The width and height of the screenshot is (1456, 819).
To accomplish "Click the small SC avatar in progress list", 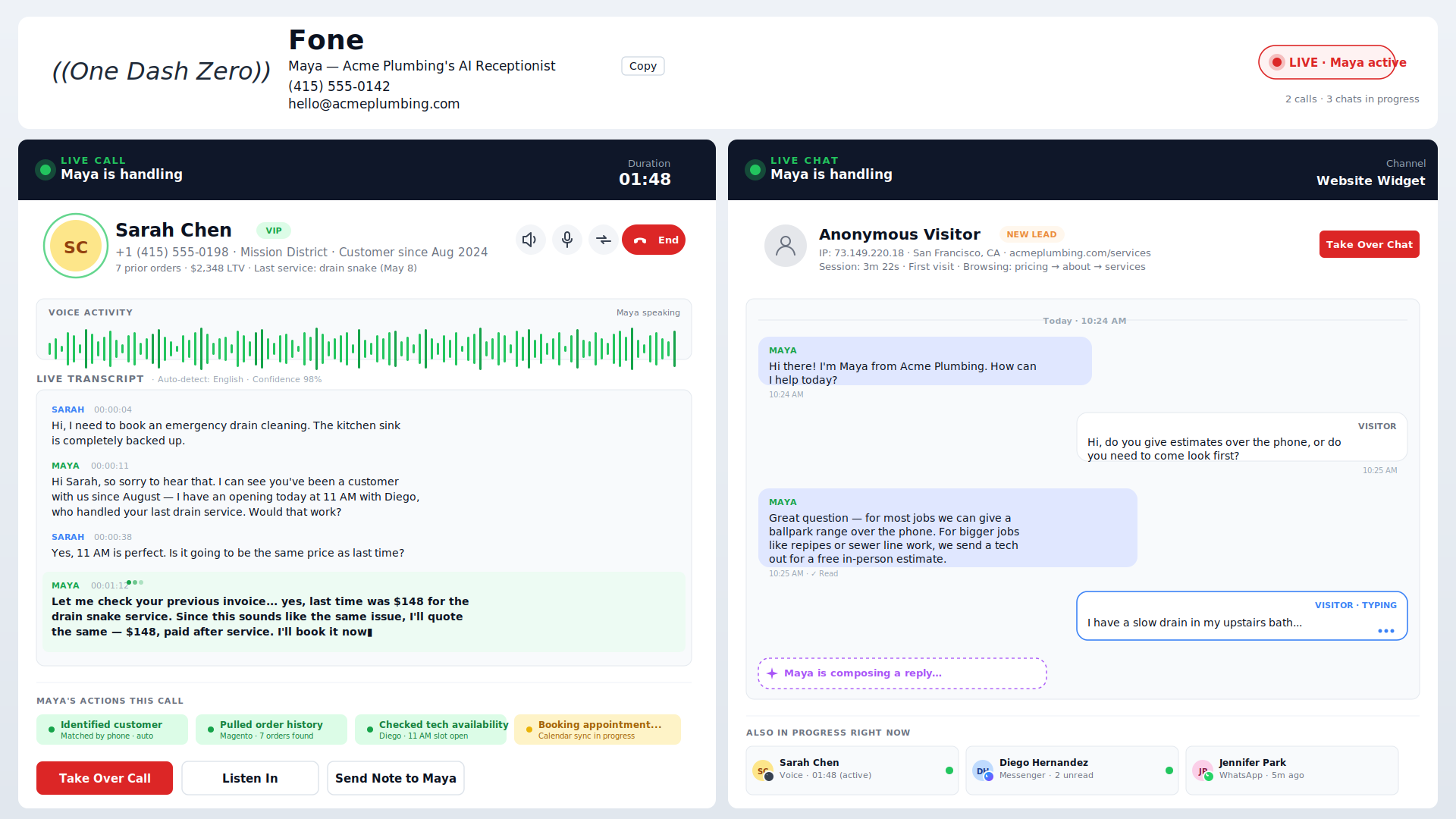I will coord(763,770).
